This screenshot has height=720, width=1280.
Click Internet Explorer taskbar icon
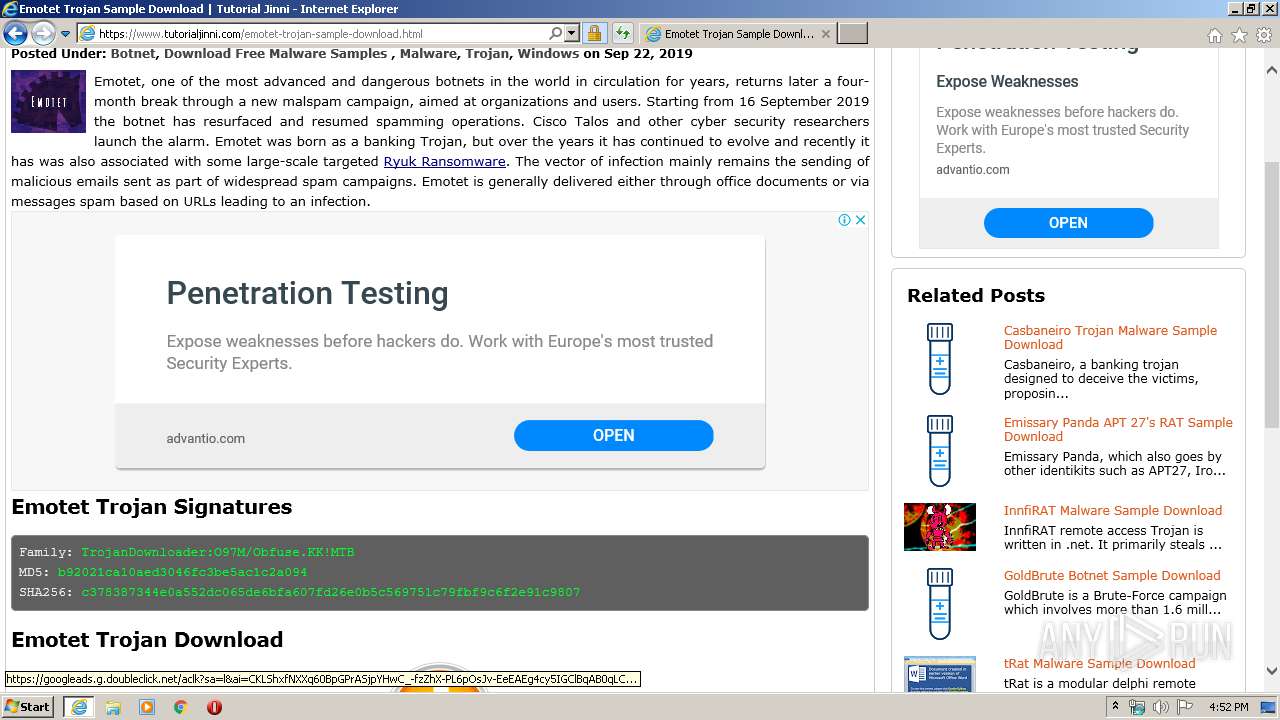pos(79,706)
